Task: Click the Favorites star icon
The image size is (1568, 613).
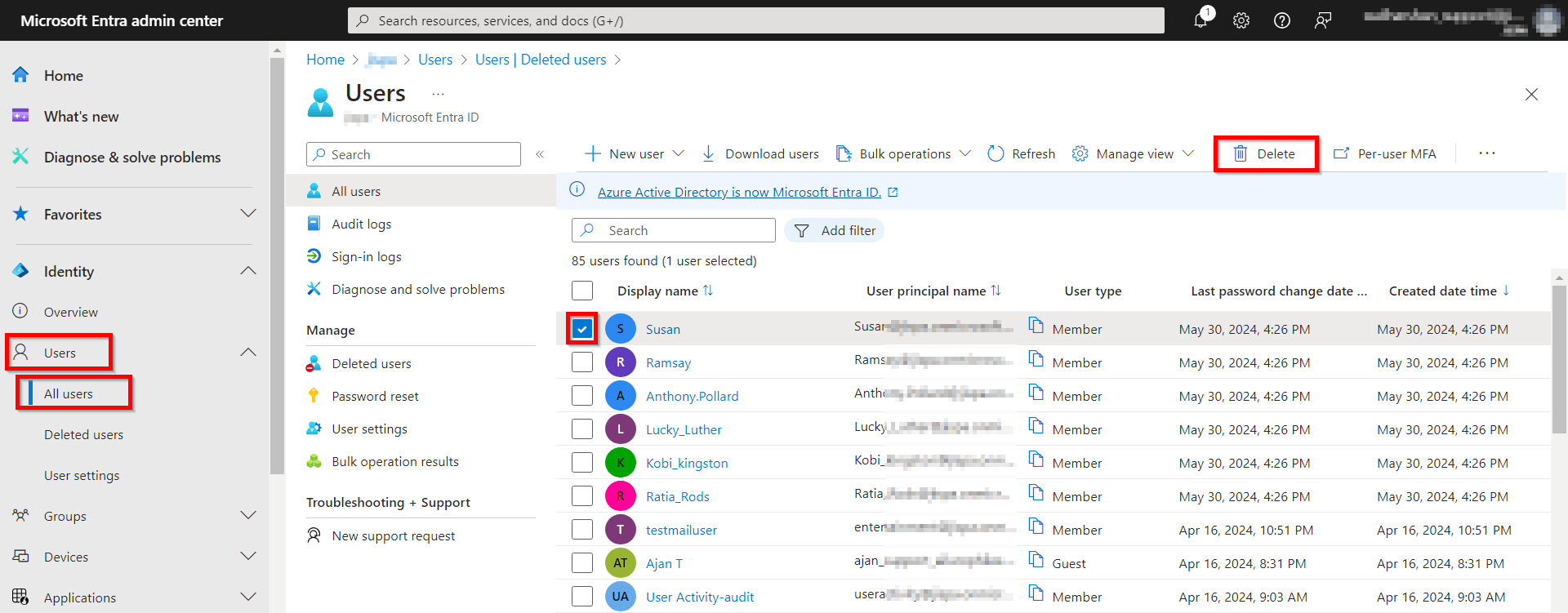Action: point(21,214)
